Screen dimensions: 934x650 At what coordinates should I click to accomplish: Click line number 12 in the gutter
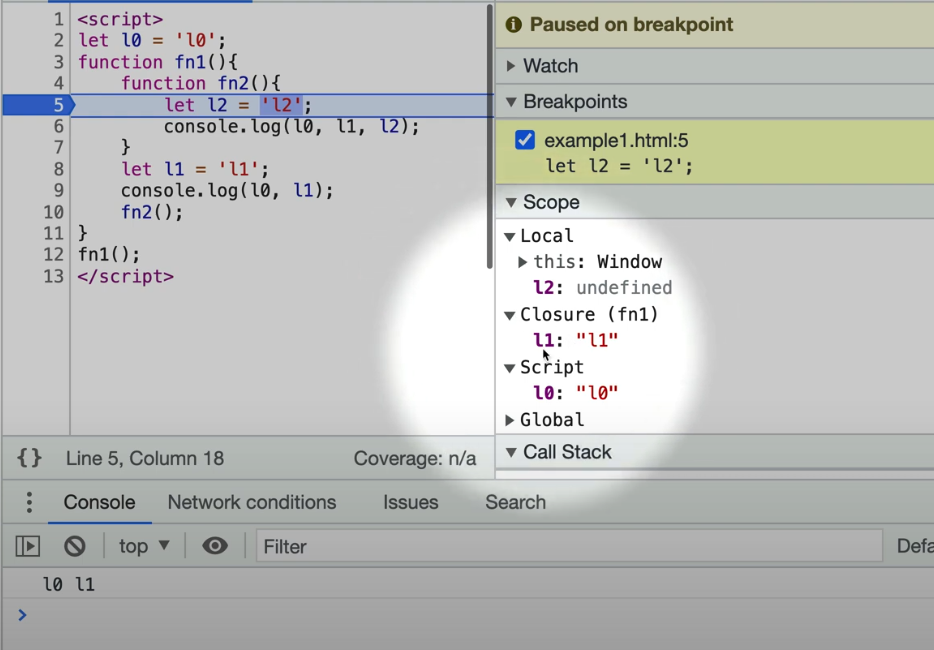tap(54, 255)
